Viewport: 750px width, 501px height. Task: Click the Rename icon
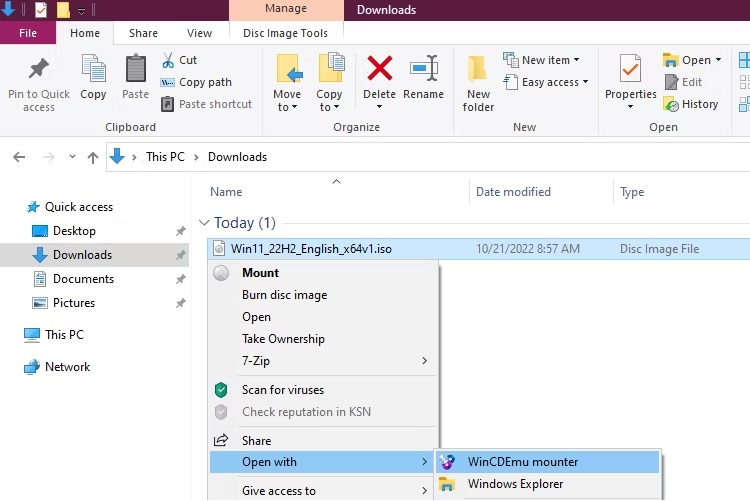pyautogui.click(x=424, y=68)
